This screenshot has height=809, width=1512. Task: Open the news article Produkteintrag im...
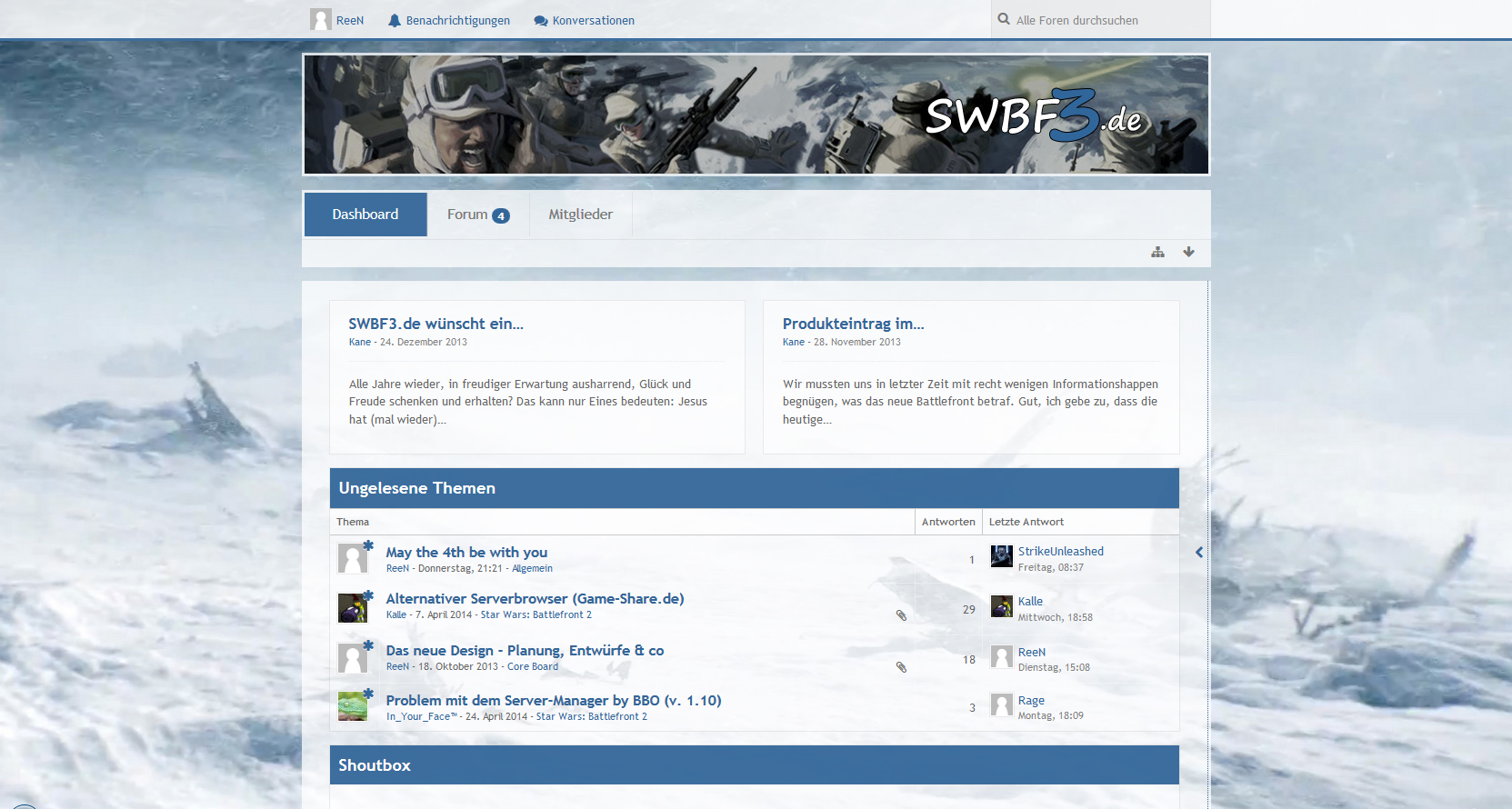(x=854, y=324)
